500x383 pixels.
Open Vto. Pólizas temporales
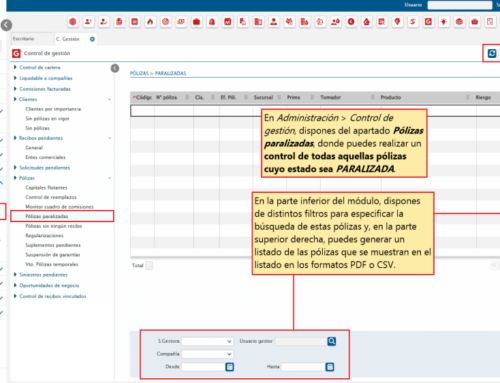tap(52, 264)
